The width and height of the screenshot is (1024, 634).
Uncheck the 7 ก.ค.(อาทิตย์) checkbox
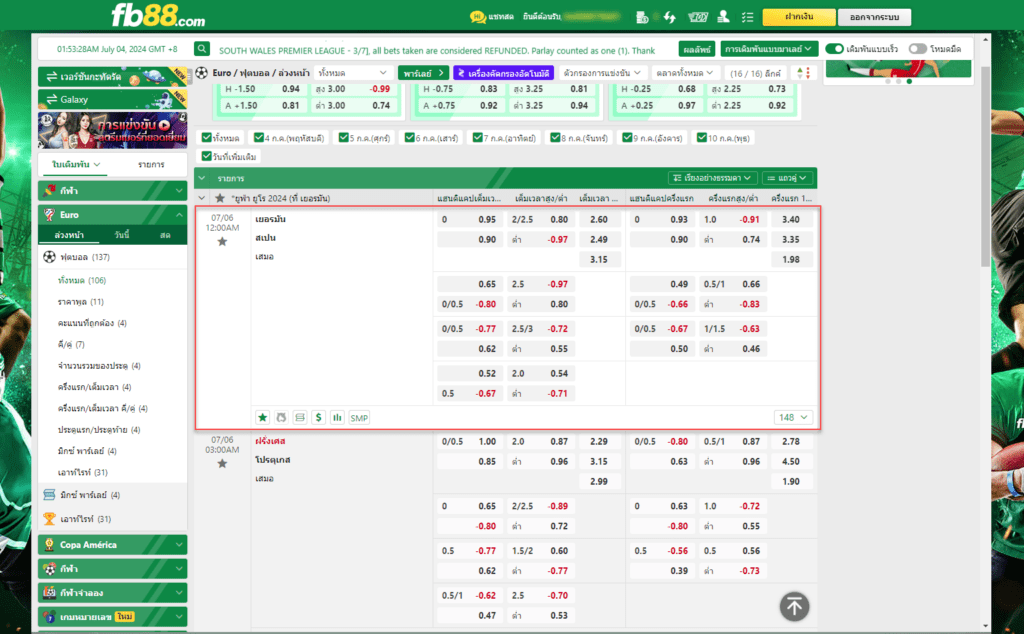click(477, 138)
